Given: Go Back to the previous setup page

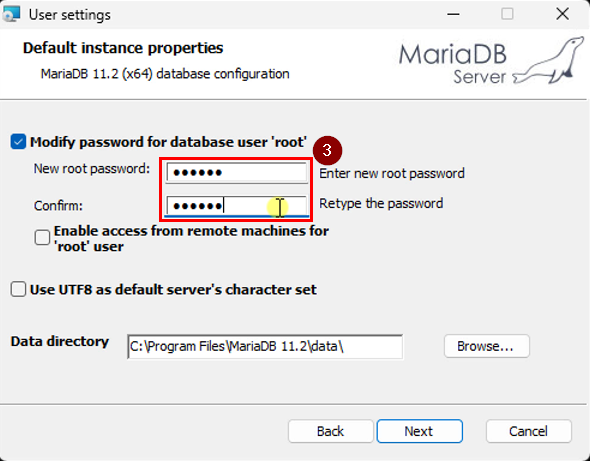Looking at the screenshot, I should (x=330, y=431).
